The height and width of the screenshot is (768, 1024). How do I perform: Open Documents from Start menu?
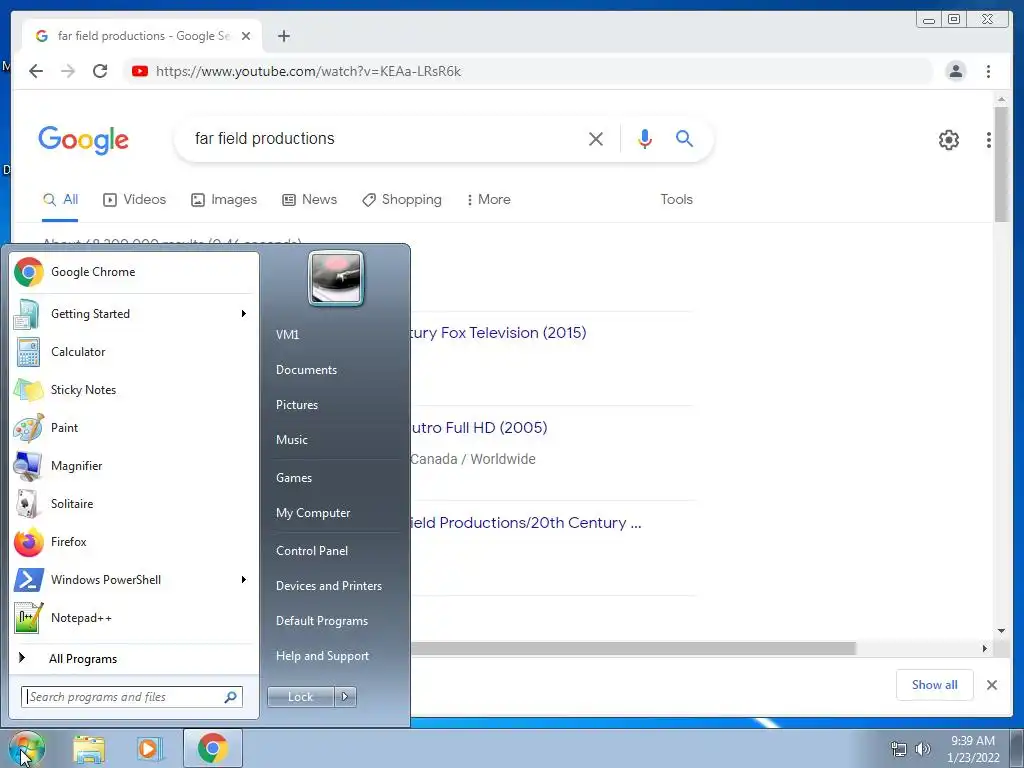pos(306,370)
